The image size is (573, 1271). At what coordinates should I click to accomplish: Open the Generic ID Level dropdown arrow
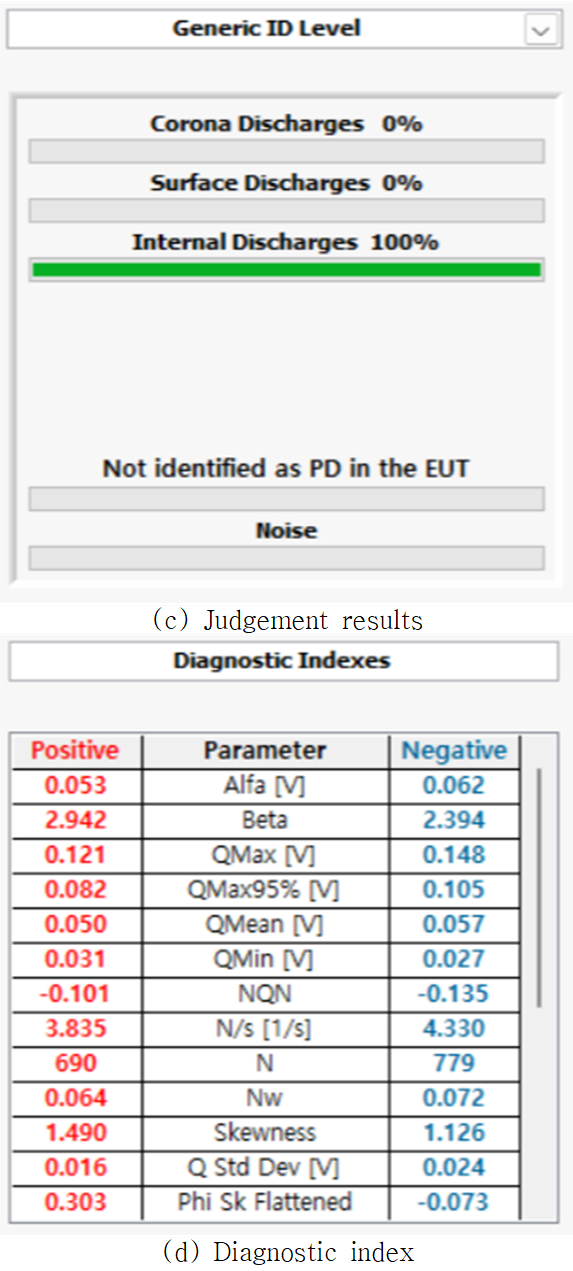(541, 30)
